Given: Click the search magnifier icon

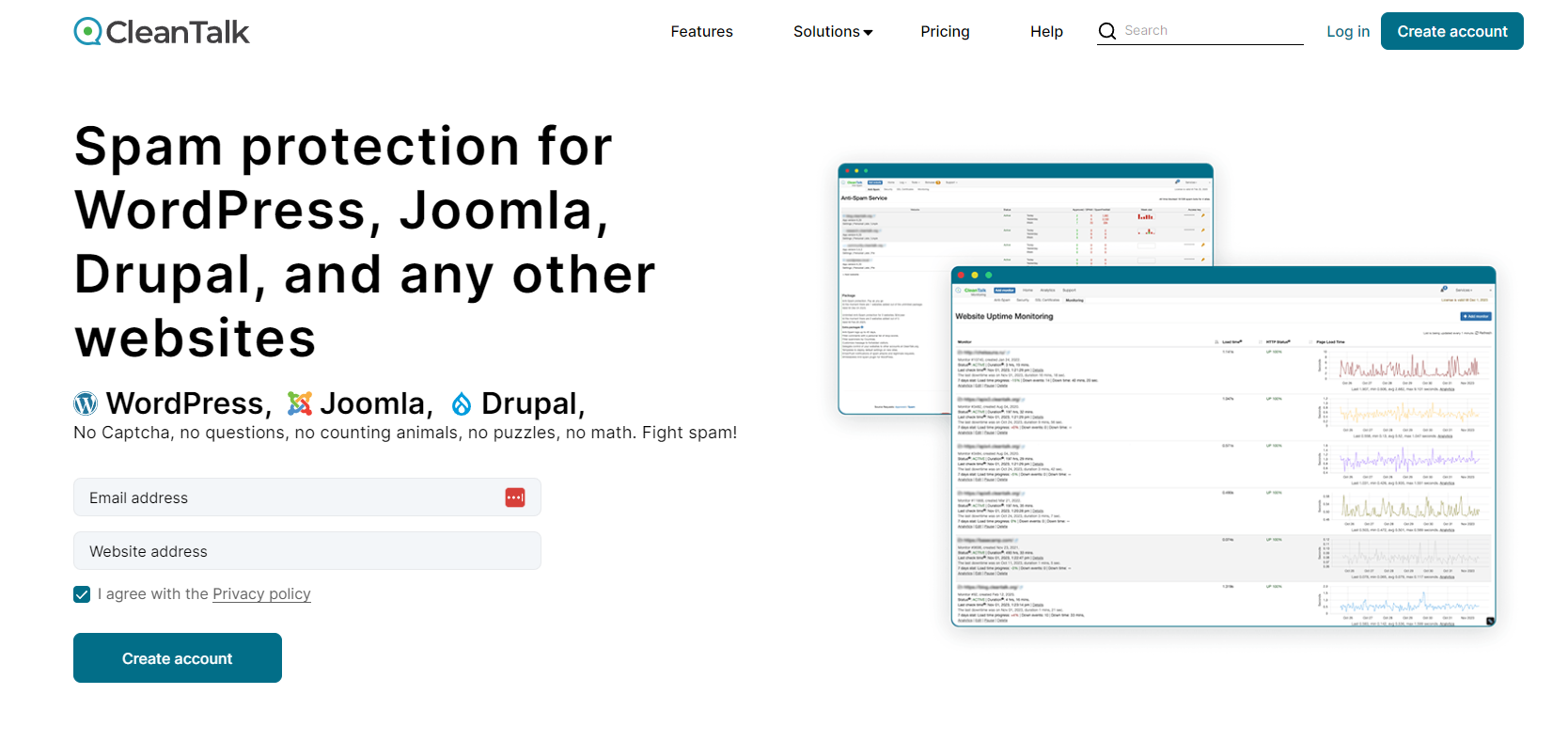Looking at the screenshot, I should [x=1107, y=31].
